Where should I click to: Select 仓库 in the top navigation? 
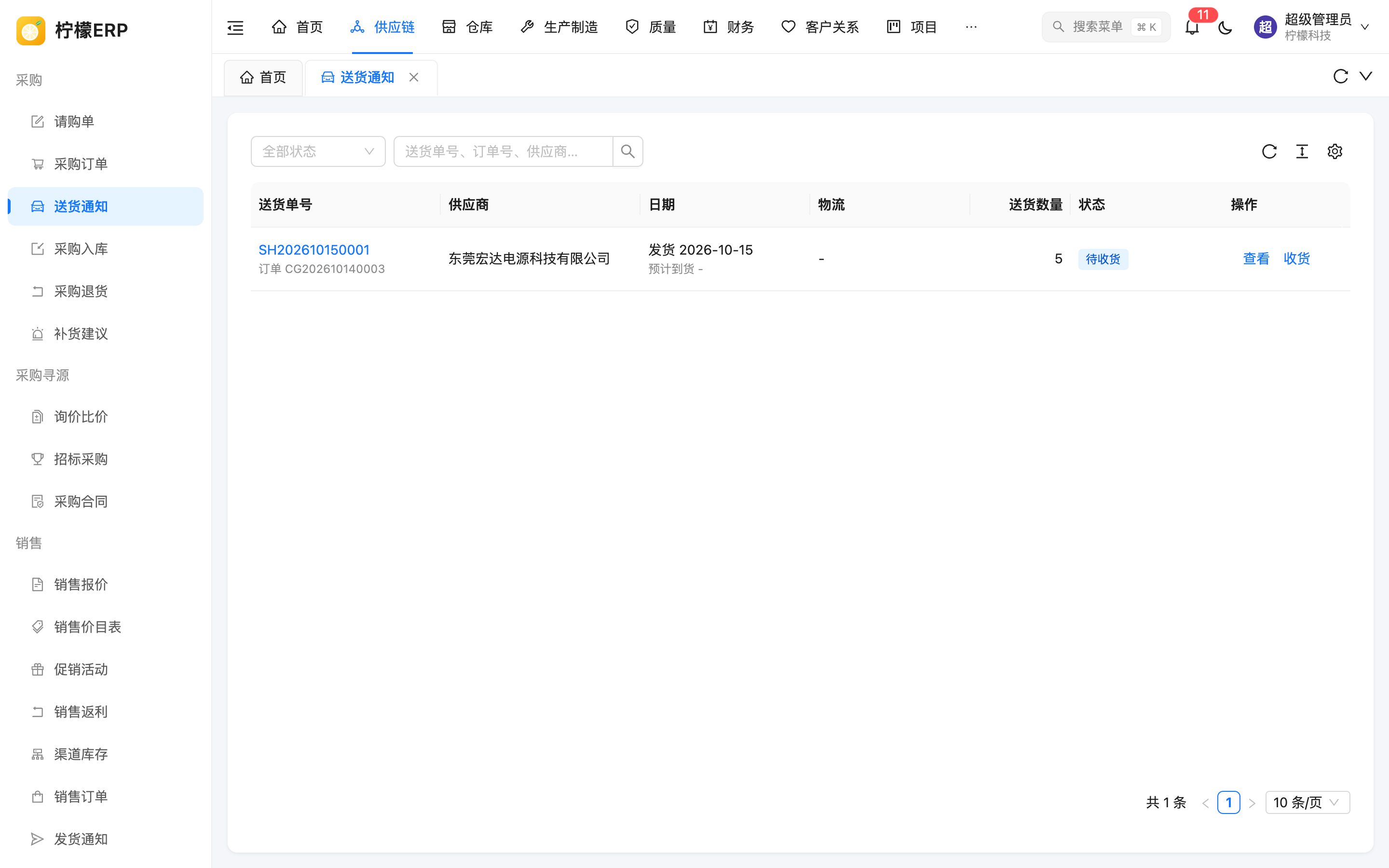tap(467, 27)
